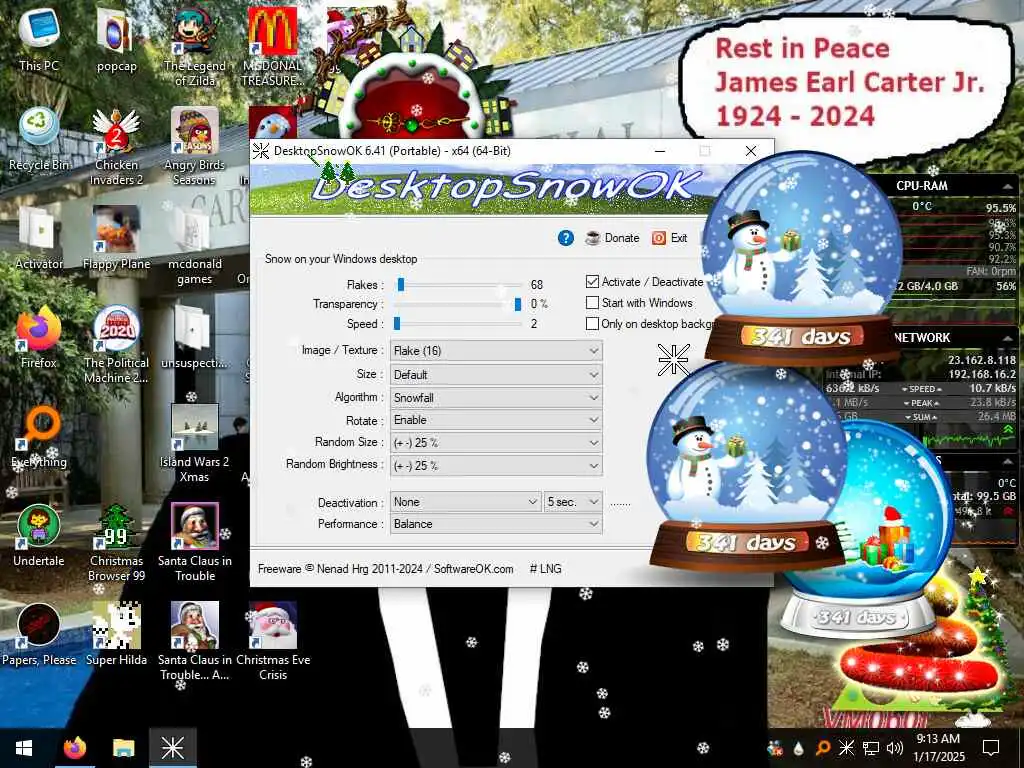1024x768 pixels.
Task: Click the water drop tray icon
Action: click(x=799, y=748)
